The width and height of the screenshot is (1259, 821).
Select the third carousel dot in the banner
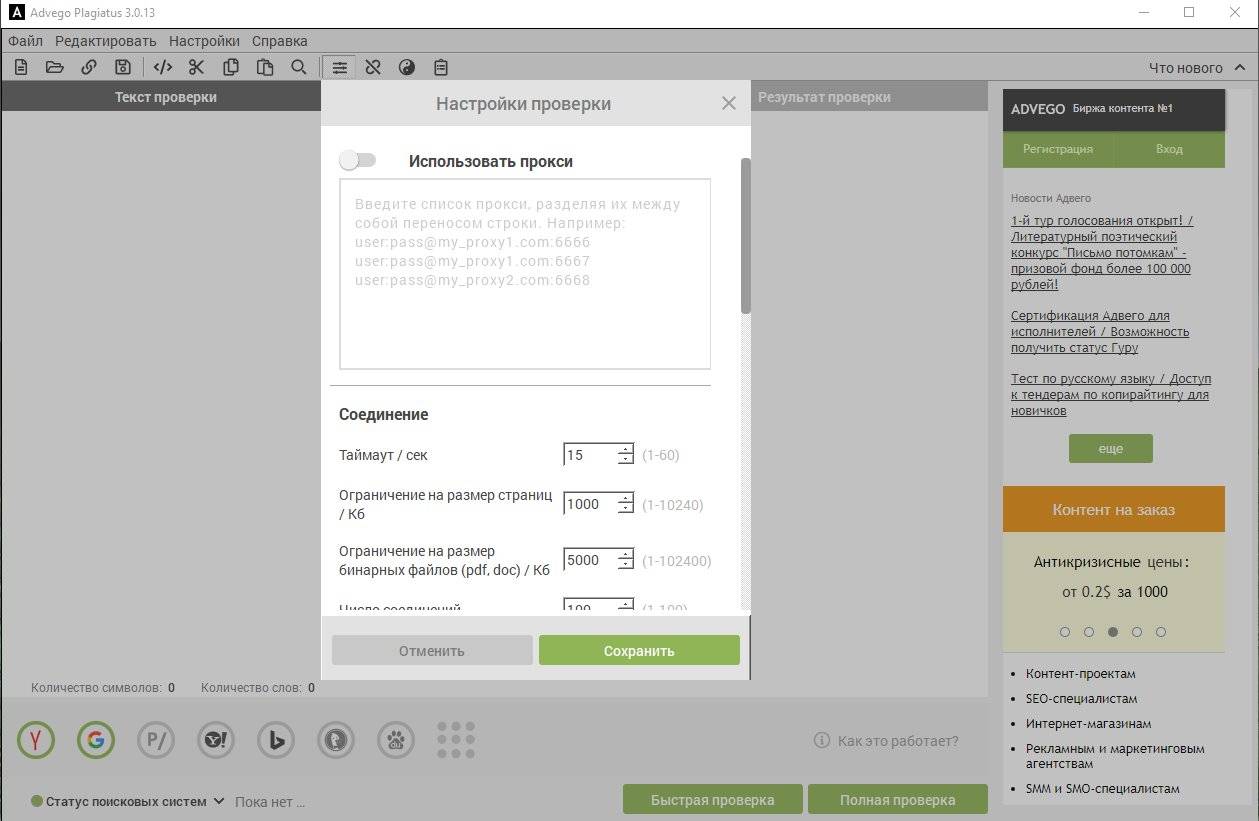click(1113, 632)
